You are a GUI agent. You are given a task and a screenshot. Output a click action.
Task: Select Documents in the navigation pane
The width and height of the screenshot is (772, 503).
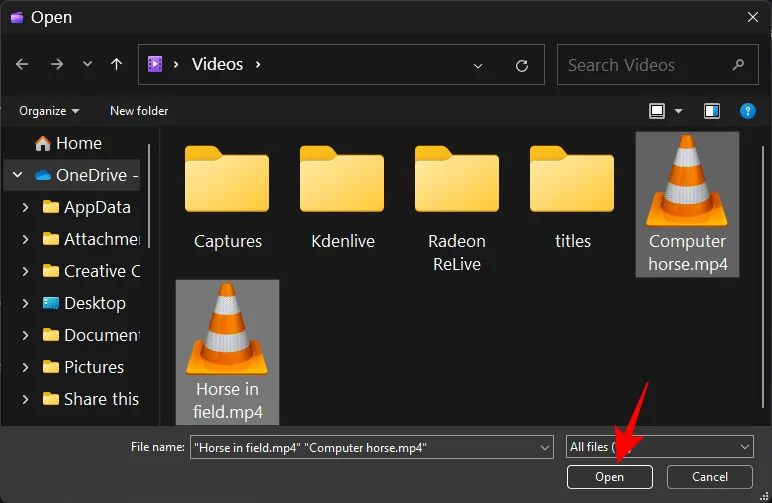(91, 335)
